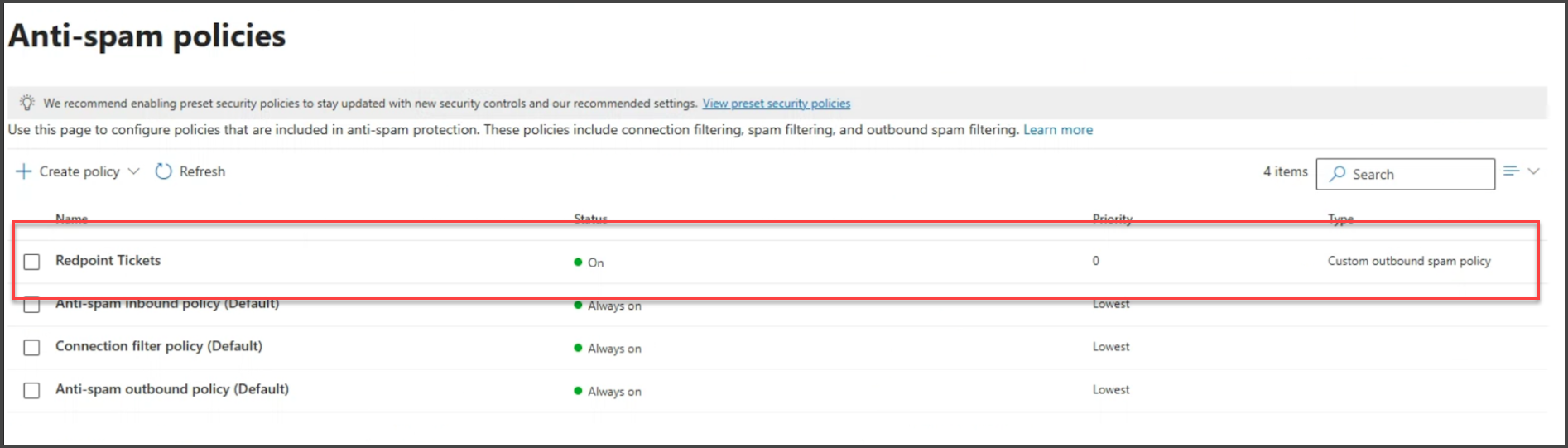
Task: Select the Connection filter policy checkbox
Action: point(31,348)
